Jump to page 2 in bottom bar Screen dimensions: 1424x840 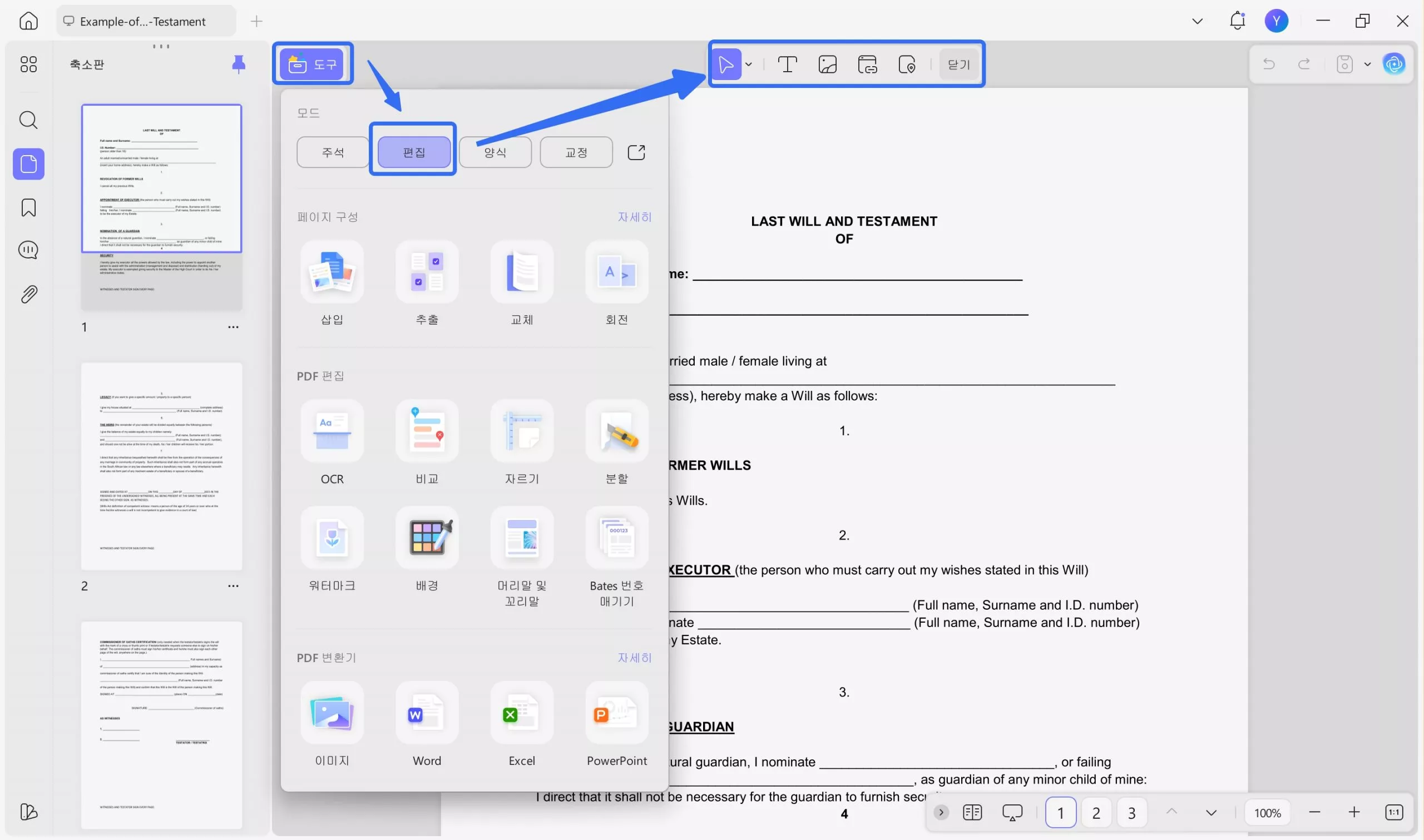(1096, 812)
